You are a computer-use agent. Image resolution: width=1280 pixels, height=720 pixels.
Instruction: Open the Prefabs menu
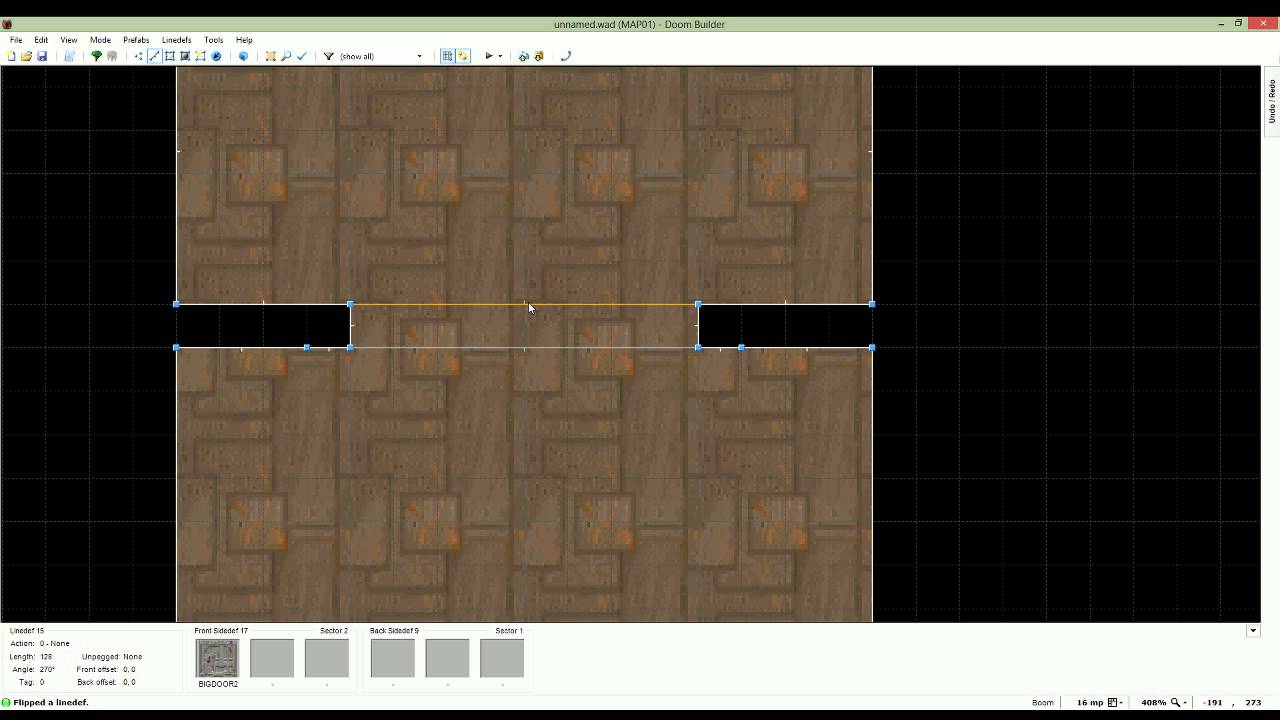coord(136,40)
